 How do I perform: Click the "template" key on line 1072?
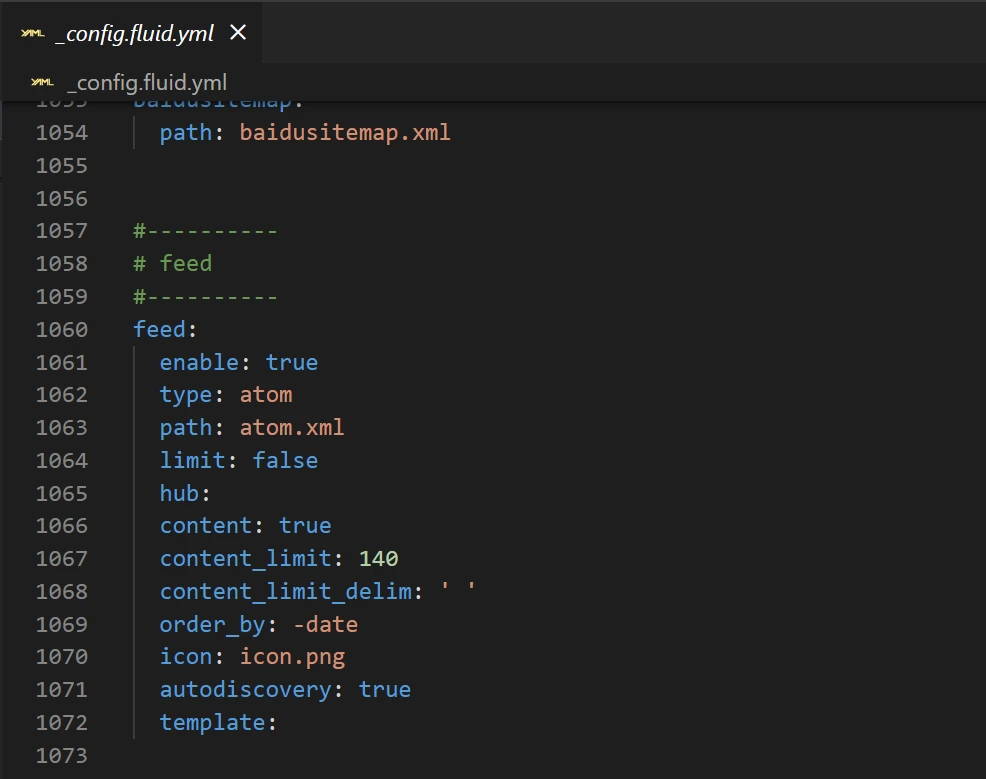[x=212, y=722]
